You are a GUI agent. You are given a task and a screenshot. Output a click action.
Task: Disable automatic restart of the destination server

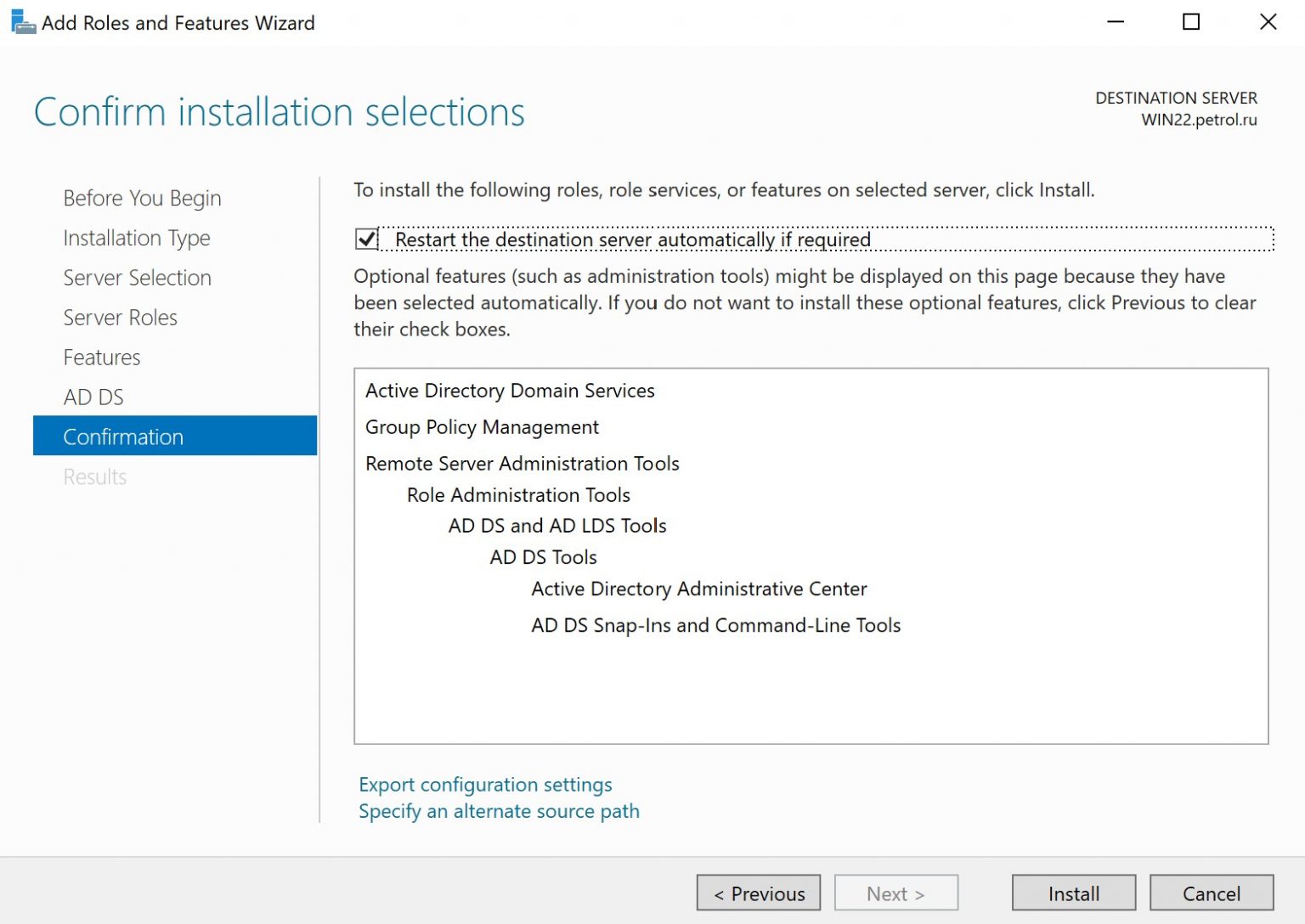point(364,240)
